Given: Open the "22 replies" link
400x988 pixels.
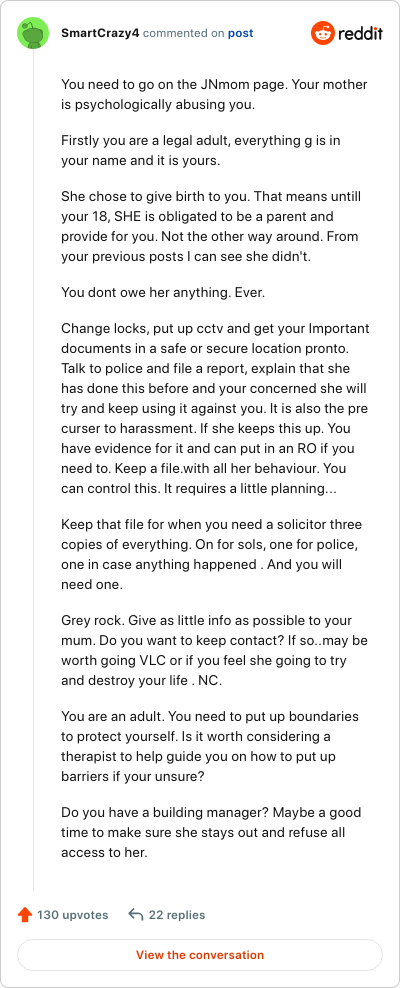Looking at the screenshot, I should [177, 915].
